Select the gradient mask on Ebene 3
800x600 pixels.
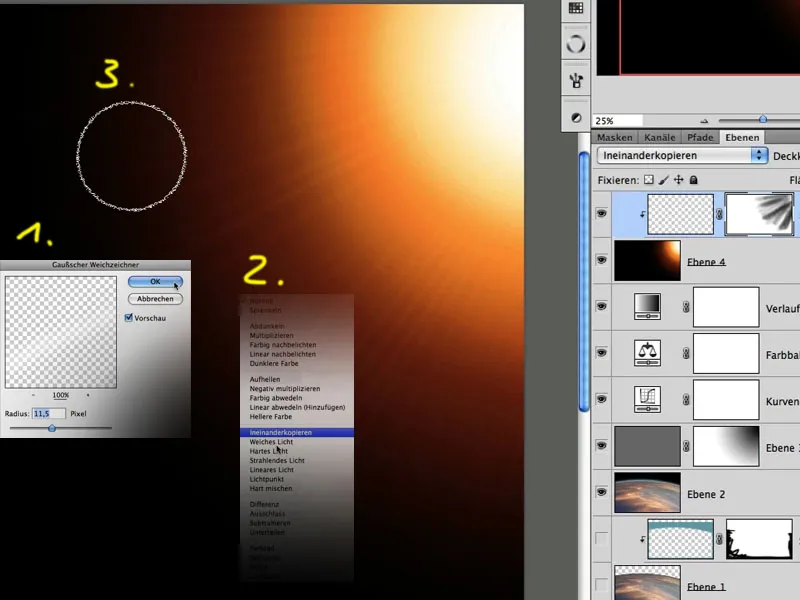tap(726, 446)
